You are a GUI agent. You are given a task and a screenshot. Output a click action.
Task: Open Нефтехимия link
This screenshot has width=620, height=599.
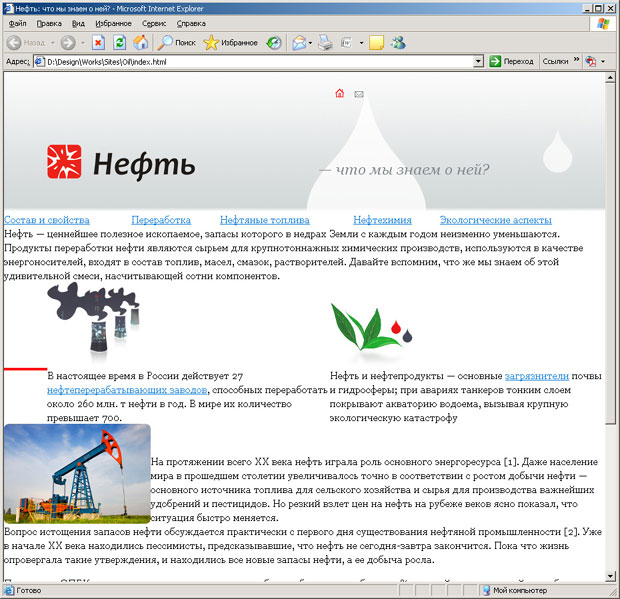382,220
